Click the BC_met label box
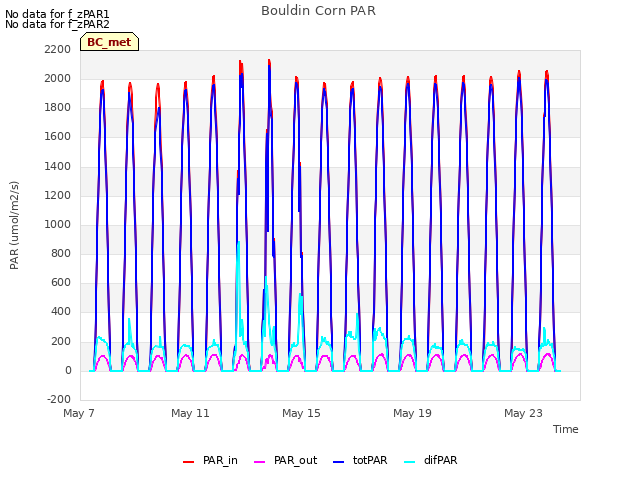 pos(109,42)
